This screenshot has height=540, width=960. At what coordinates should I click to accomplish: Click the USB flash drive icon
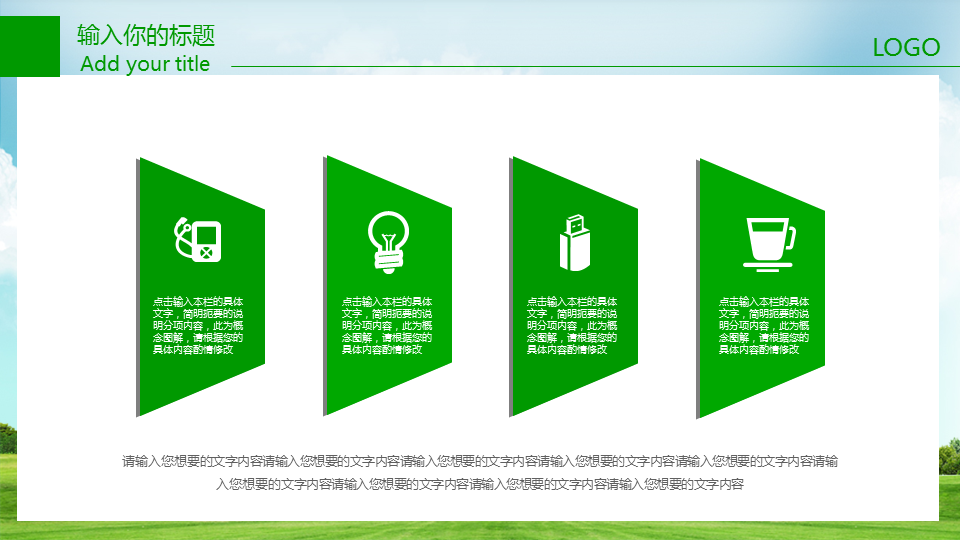click(x=574, y=243)
